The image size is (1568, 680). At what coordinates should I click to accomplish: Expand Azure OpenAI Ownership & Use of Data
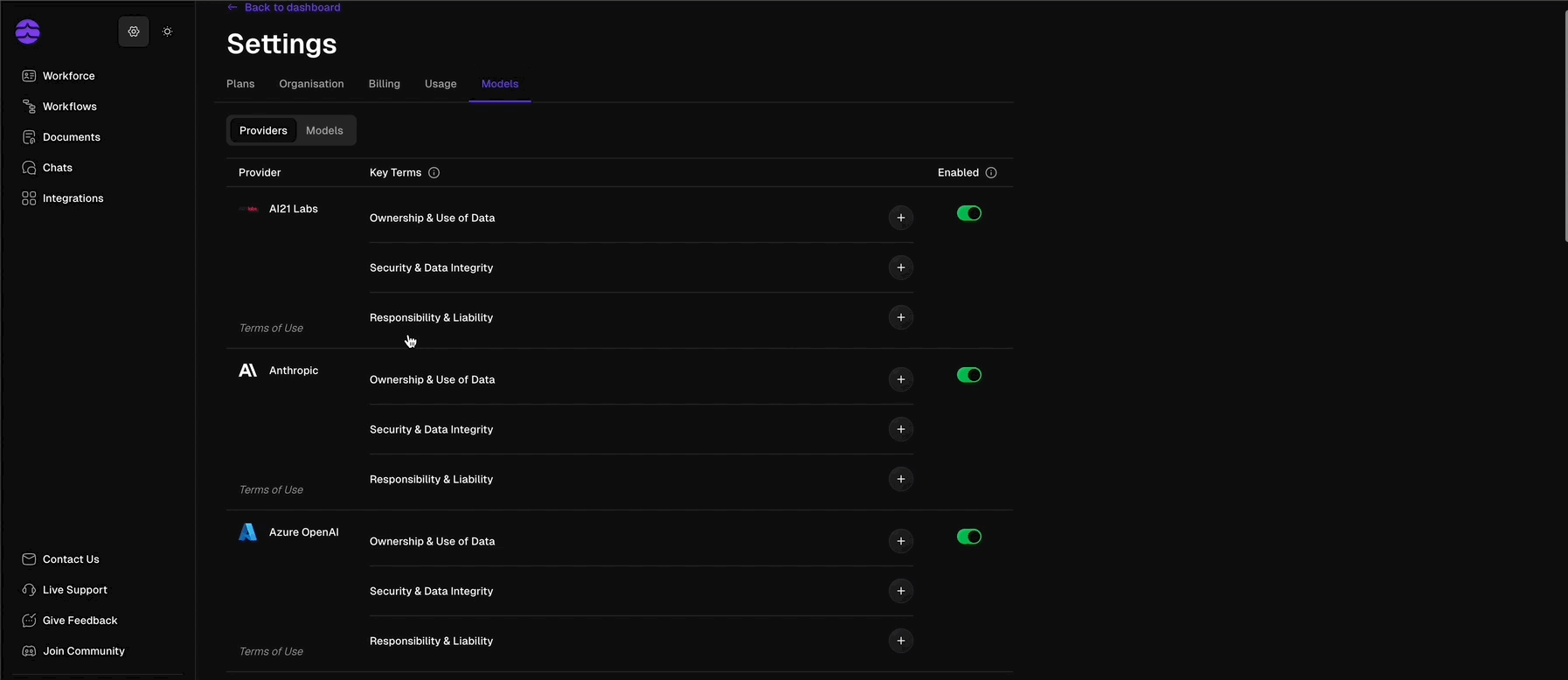click(x=901, y=541)
